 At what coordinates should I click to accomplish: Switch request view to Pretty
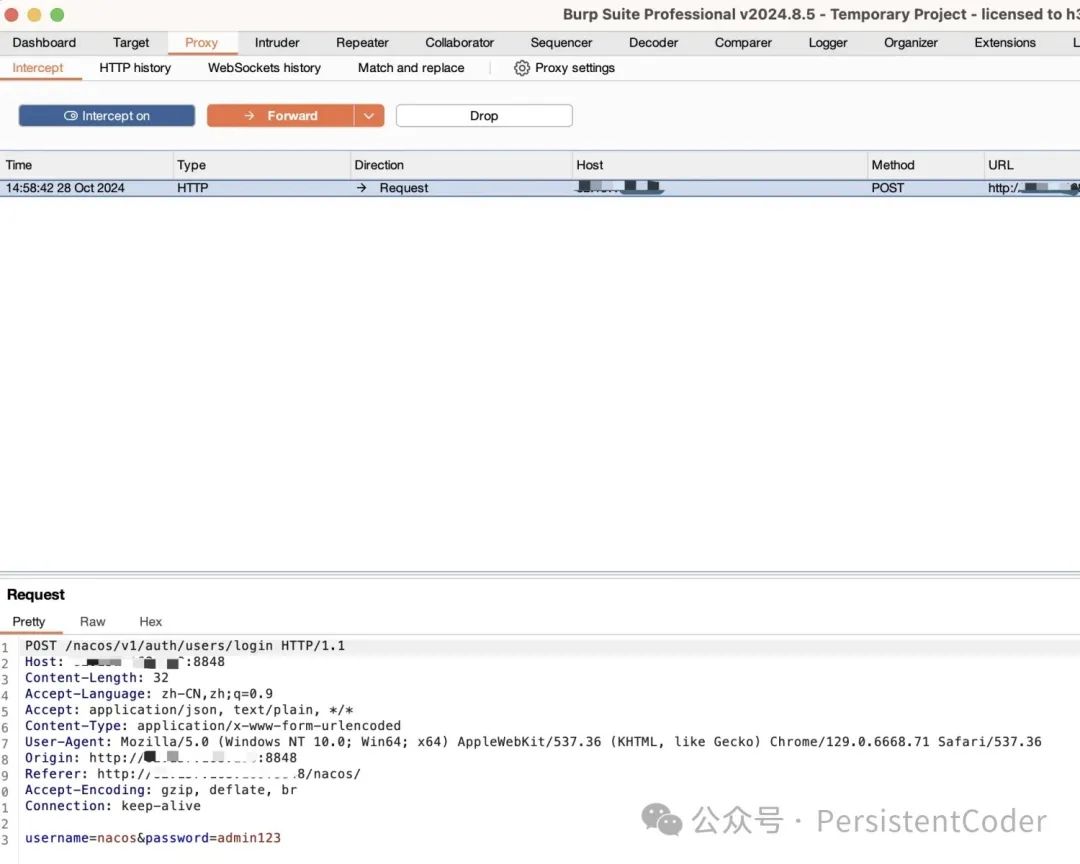[x=29, y=621]
